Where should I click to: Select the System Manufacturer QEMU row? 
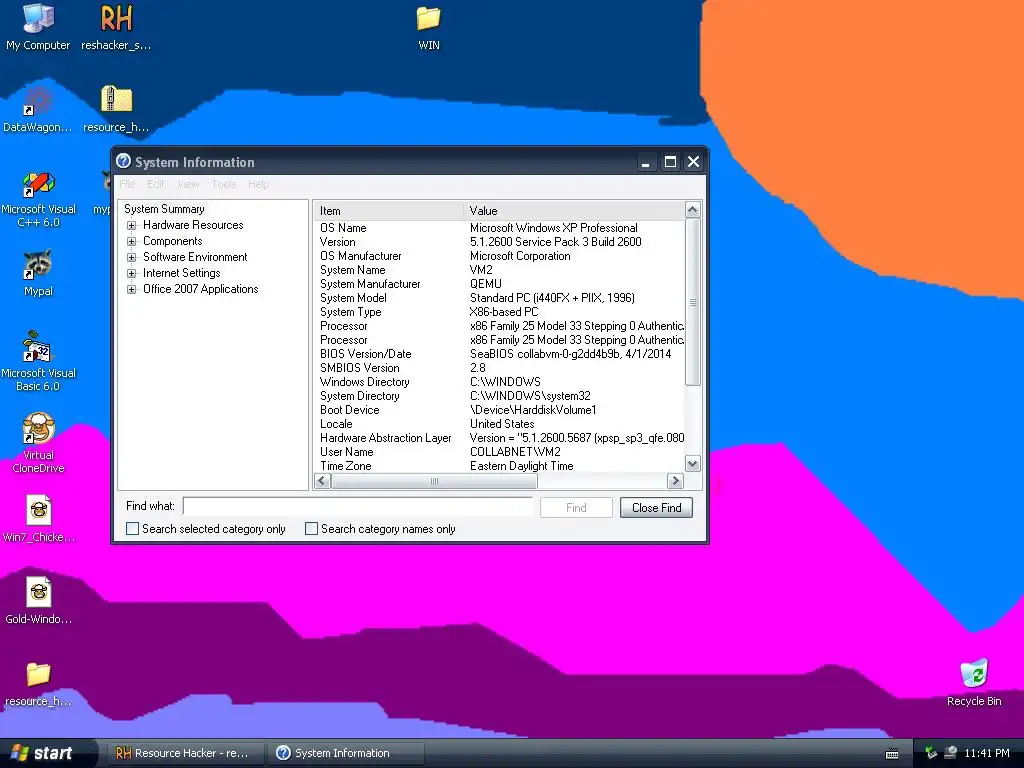pos(499,284)
